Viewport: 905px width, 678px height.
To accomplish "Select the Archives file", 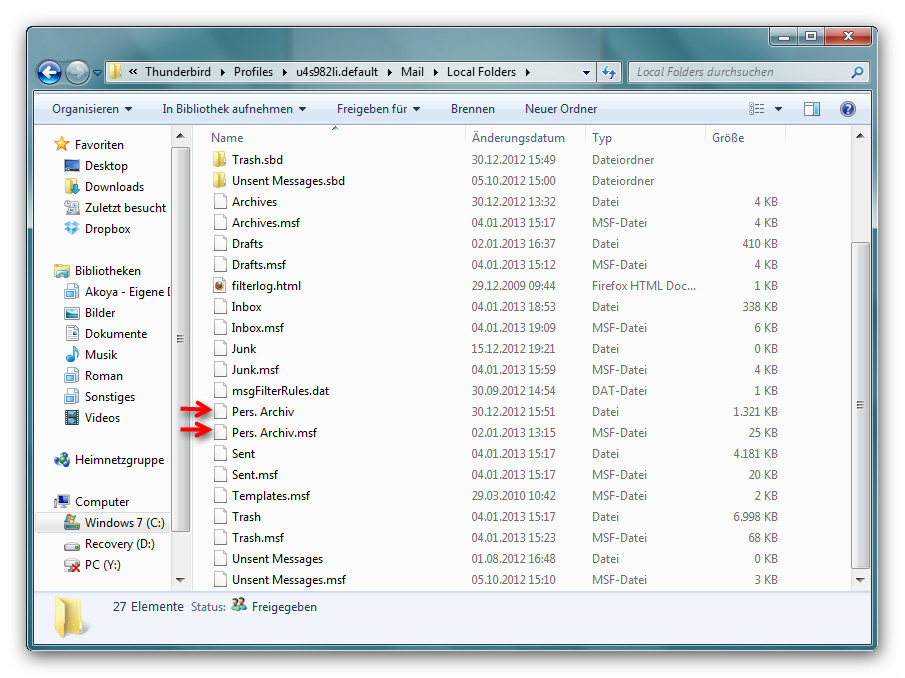I will [x=254, y=202].
